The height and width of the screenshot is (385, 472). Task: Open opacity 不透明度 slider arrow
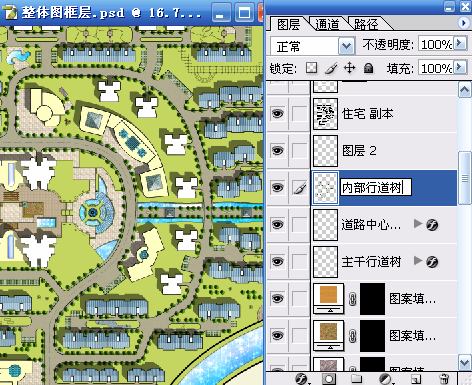[x=460, y=43]
